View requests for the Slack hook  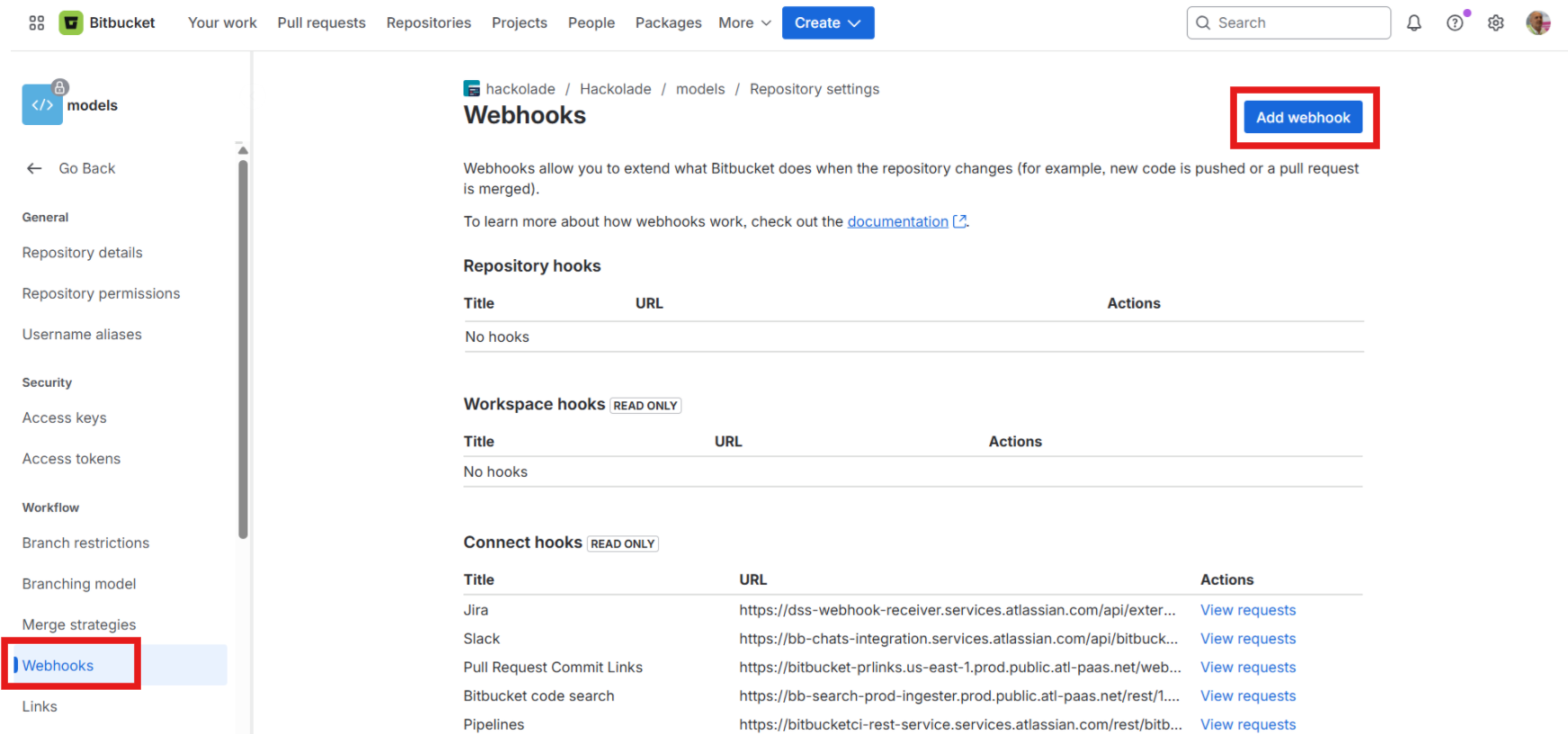click(x=1248, y=639)
